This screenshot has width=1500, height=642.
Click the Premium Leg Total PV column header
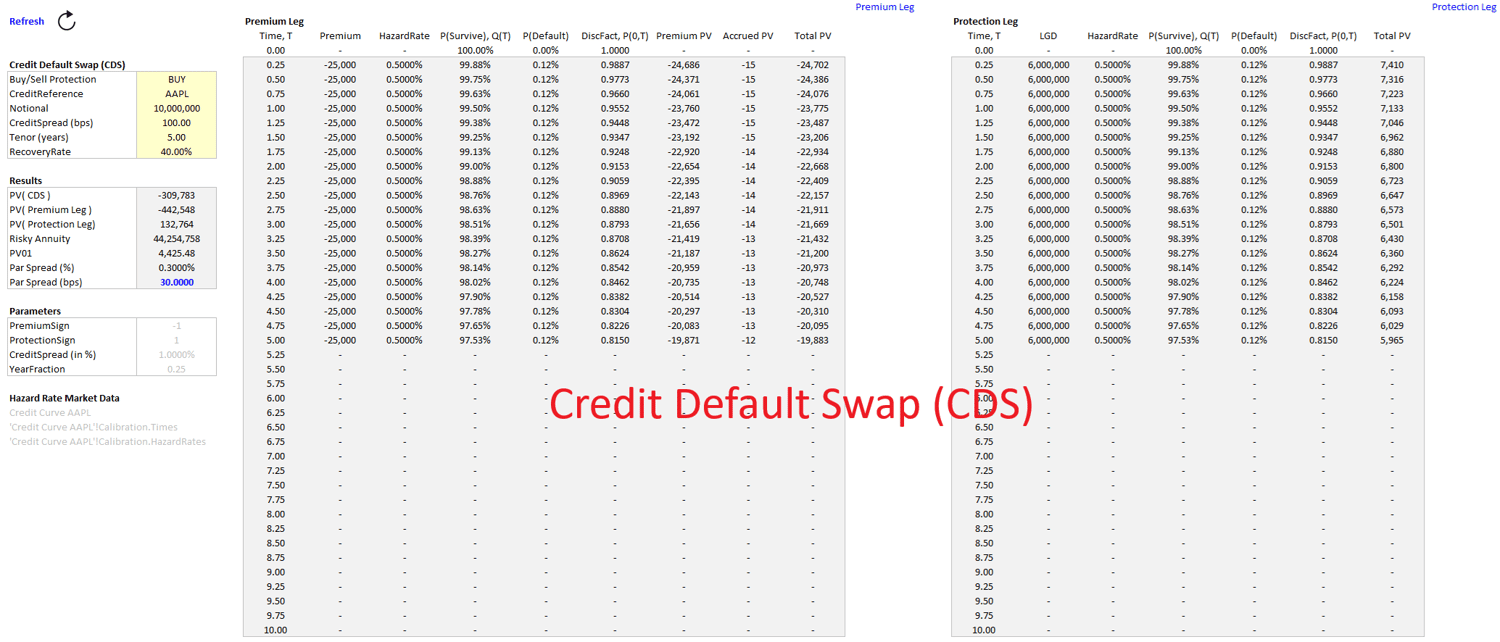coord(813,36)
